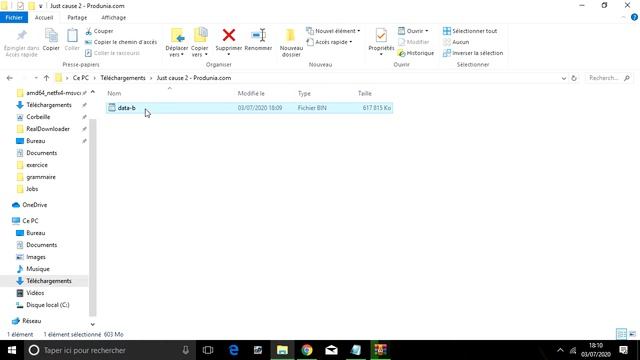Screen dimensions: 640x360
Task: Select Copier le chemin d'accès
Action: [x=121, y=42]
